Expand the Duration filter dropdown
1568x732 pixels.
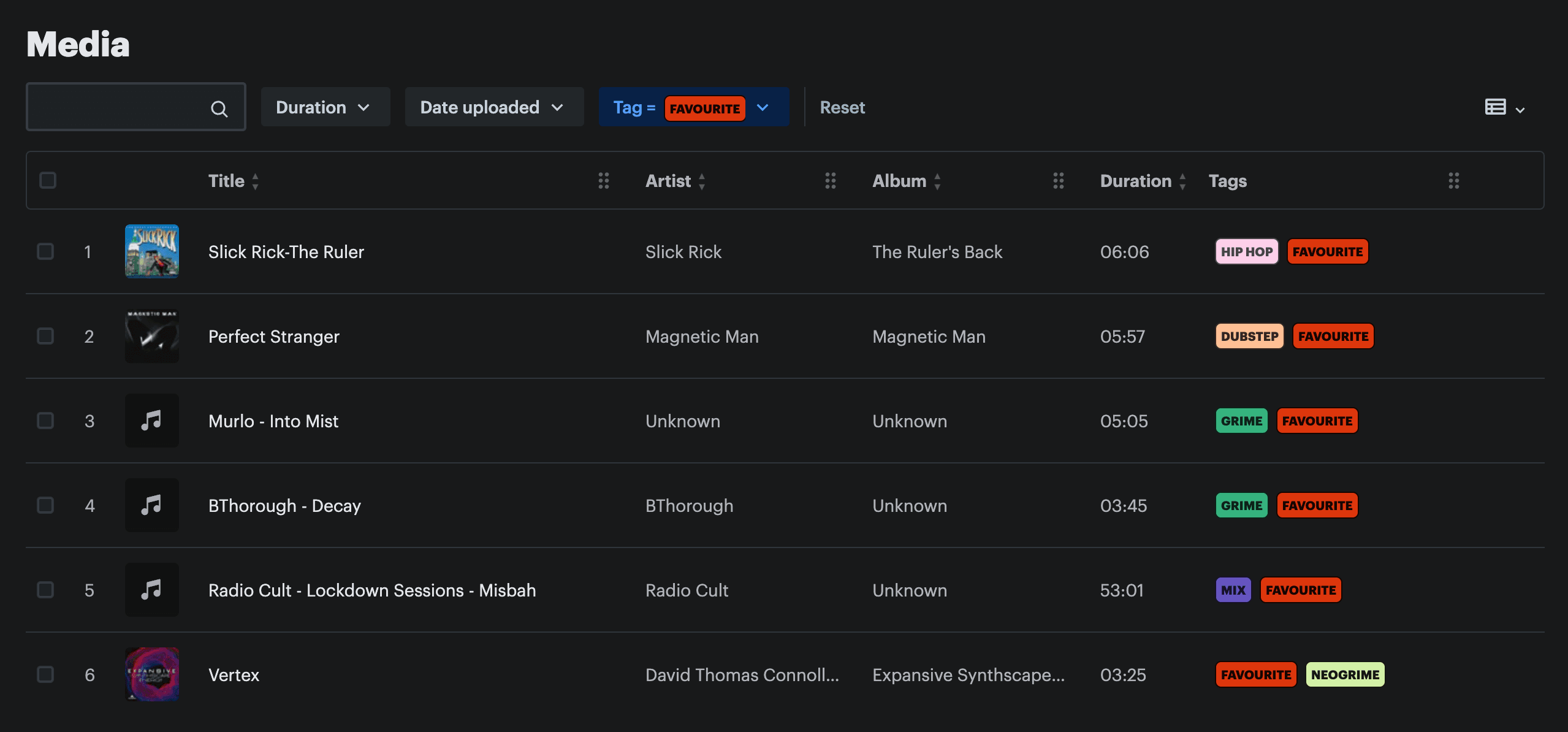tap(325, 107)
